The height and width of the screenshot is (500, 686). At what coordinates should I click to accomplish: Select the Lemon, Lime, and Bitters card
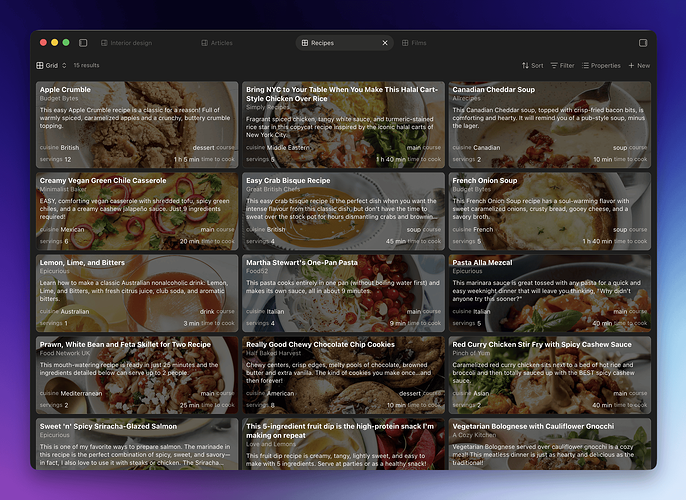tap(136, 291)
